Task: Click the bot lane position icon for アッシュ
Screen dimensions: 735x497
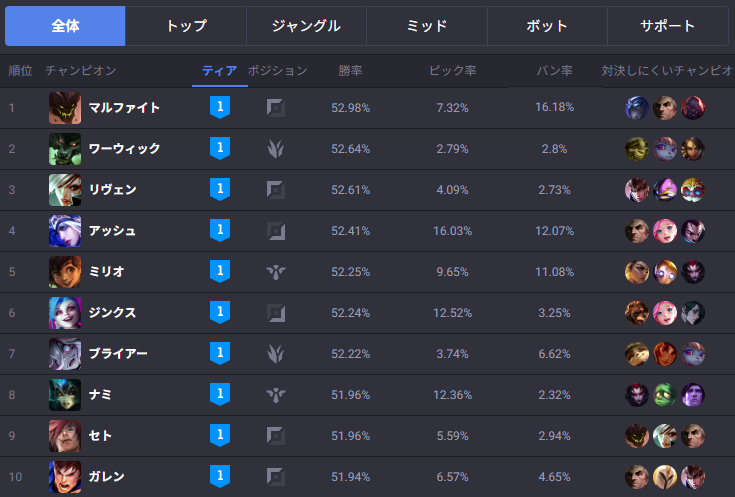Action: click(276, 231)
